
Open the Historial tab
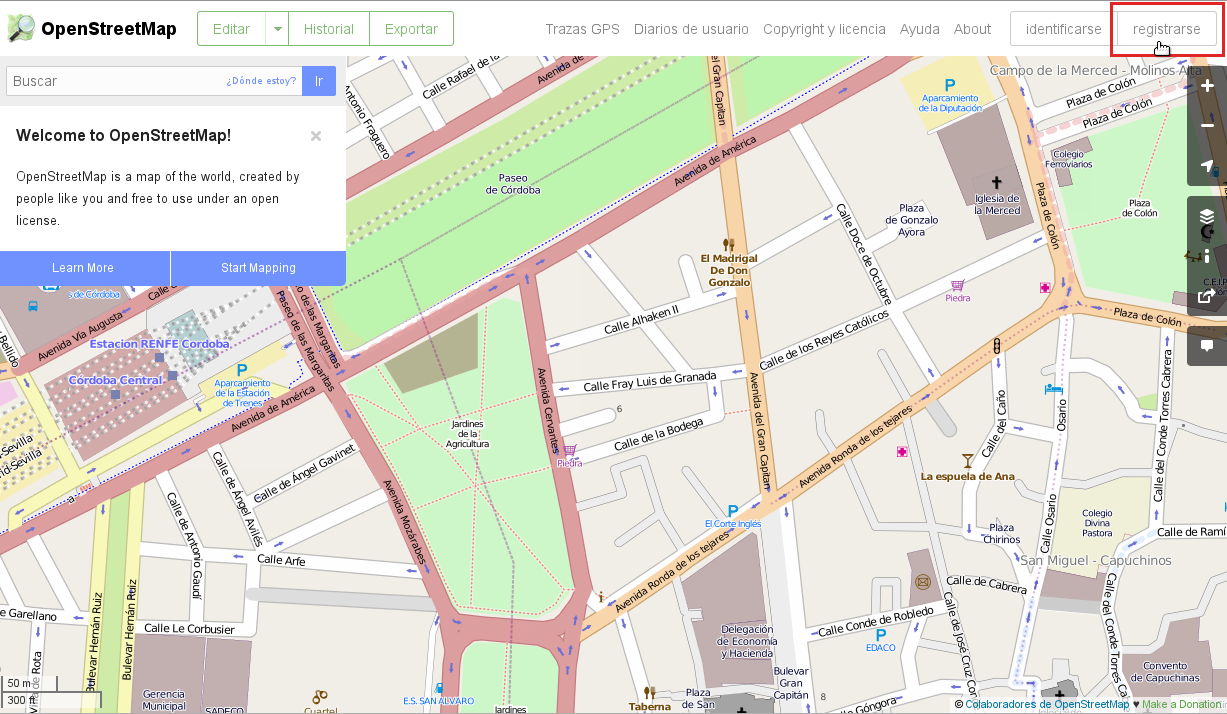coord(329,29)
